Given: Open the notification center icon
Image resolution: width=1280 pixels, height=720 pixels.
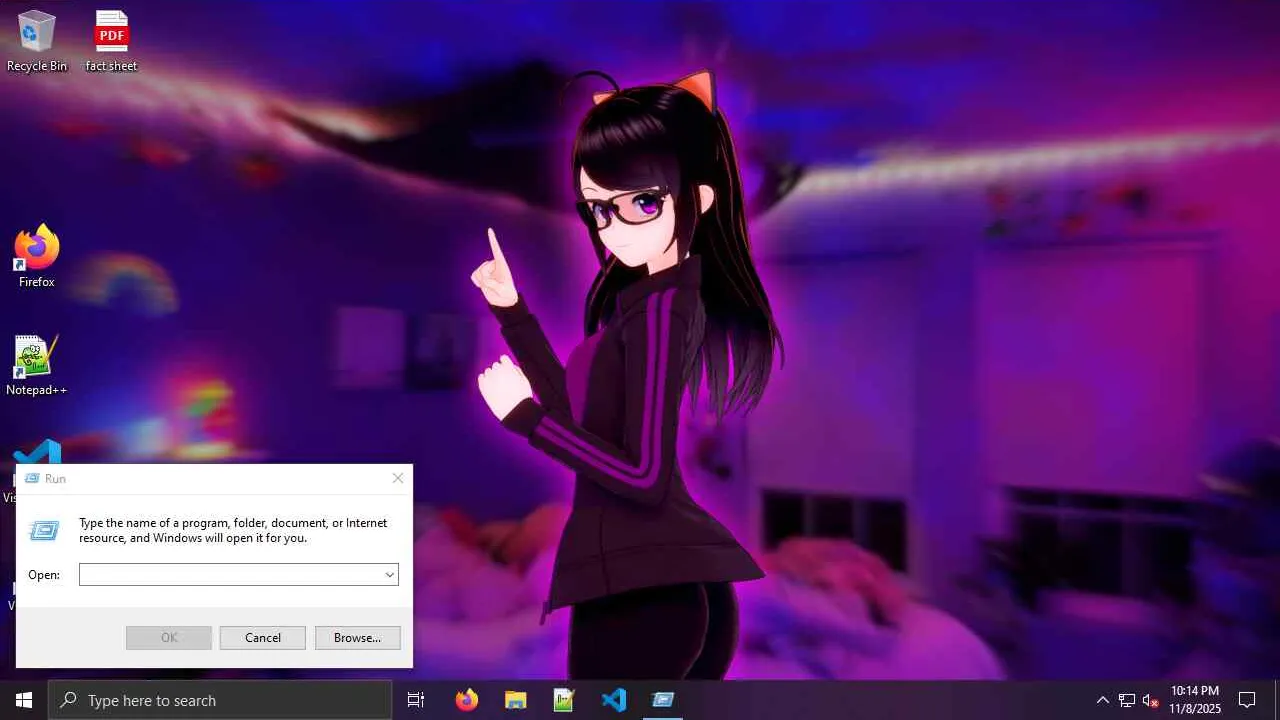Looking at the screenshot, I should click(x=1247, y=700).
